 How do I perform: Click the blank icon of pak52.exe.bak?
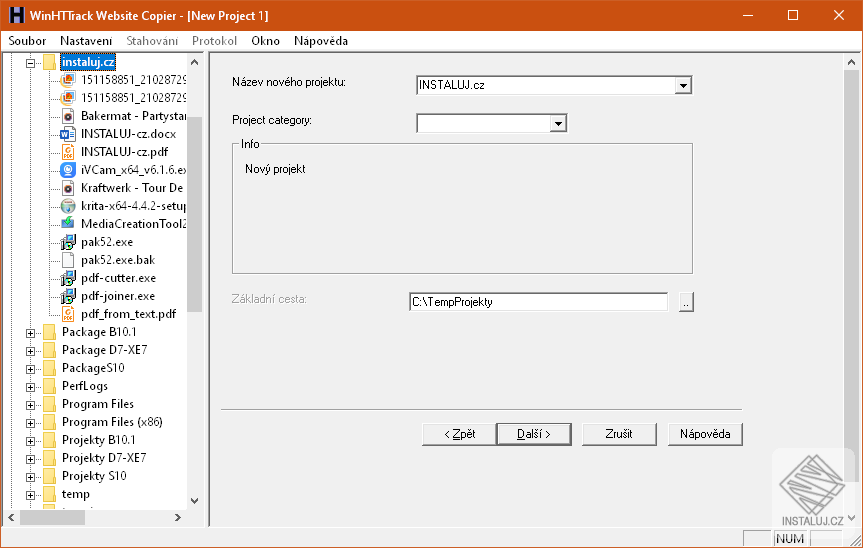point(68,260)
